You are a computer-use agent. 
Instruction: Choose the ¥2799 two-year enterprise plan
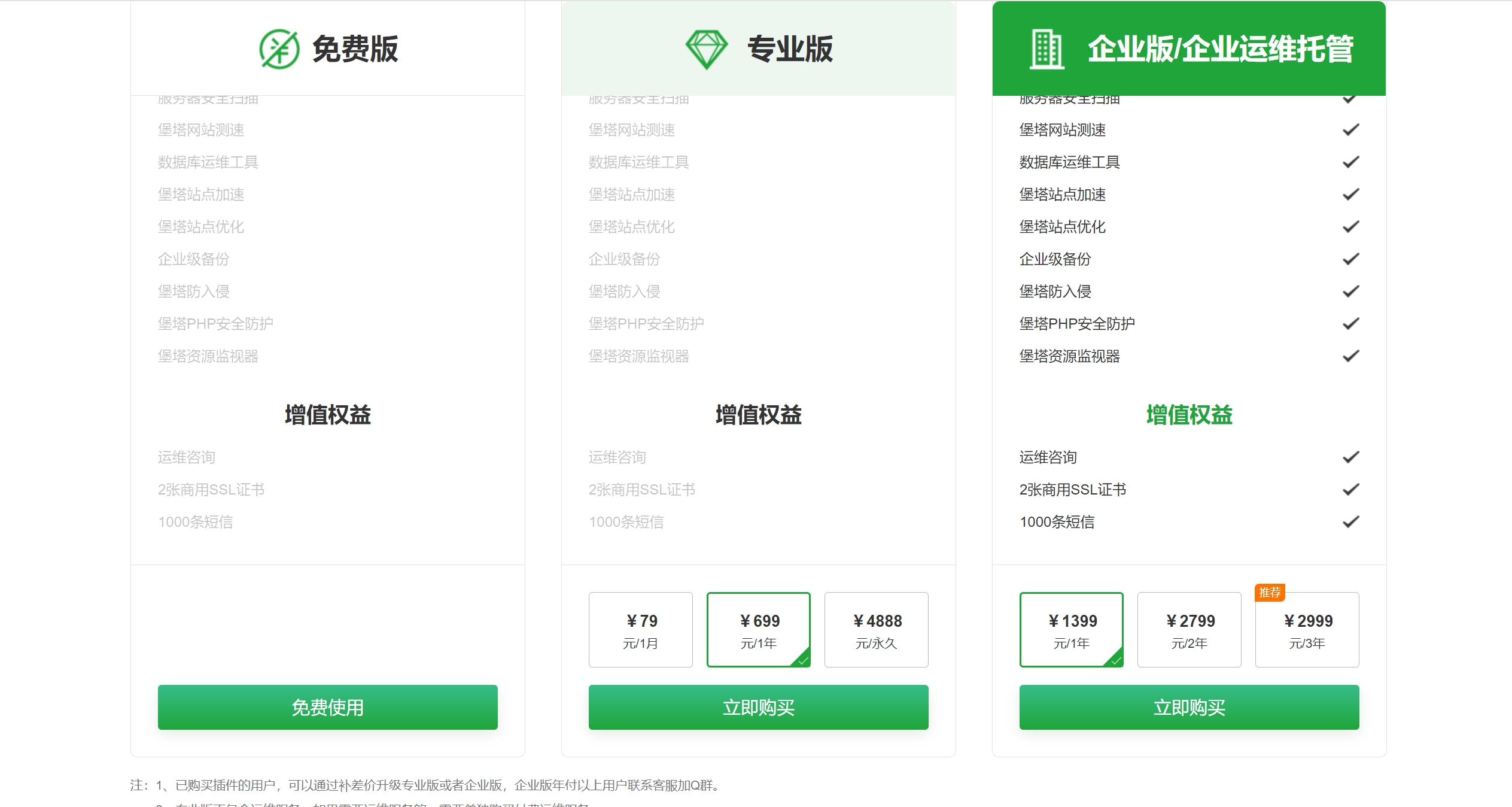coord(1189,630)
